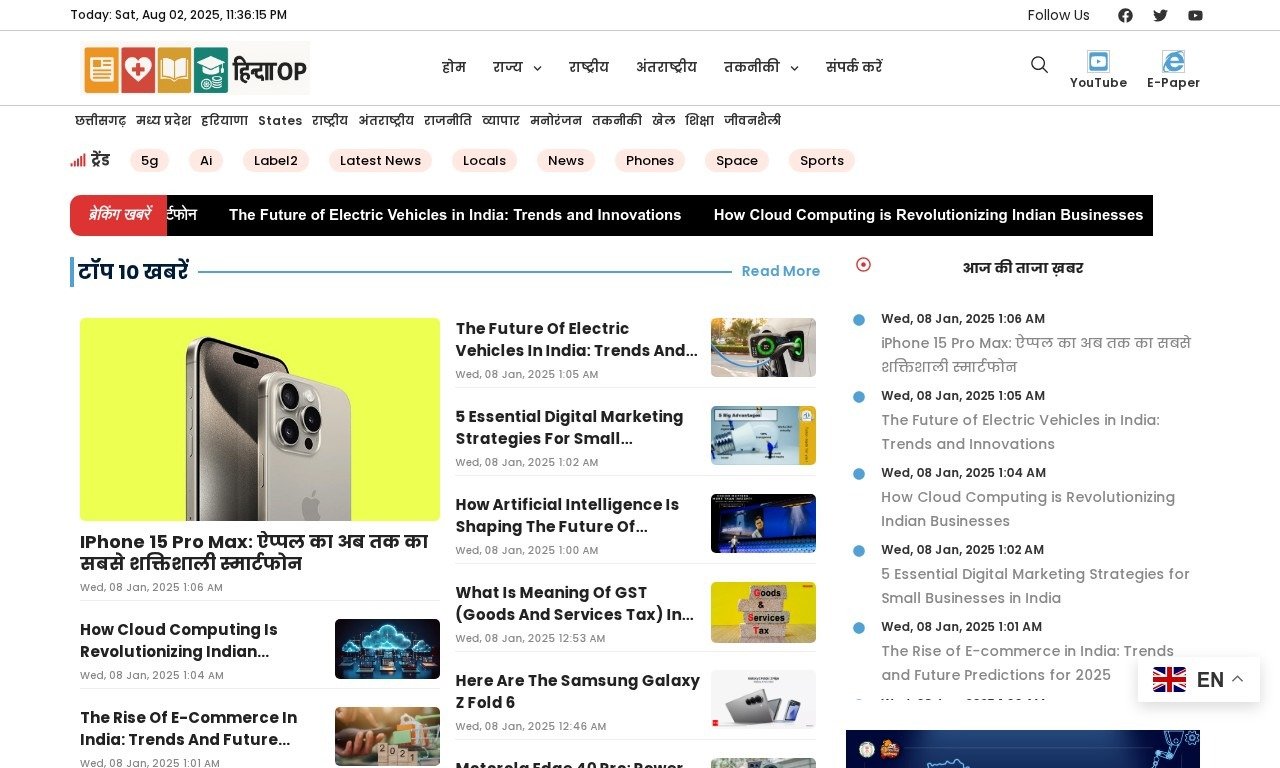Open the E-Paper icon
Viewport: 1280px width, 768px height.
(1172, 60)
